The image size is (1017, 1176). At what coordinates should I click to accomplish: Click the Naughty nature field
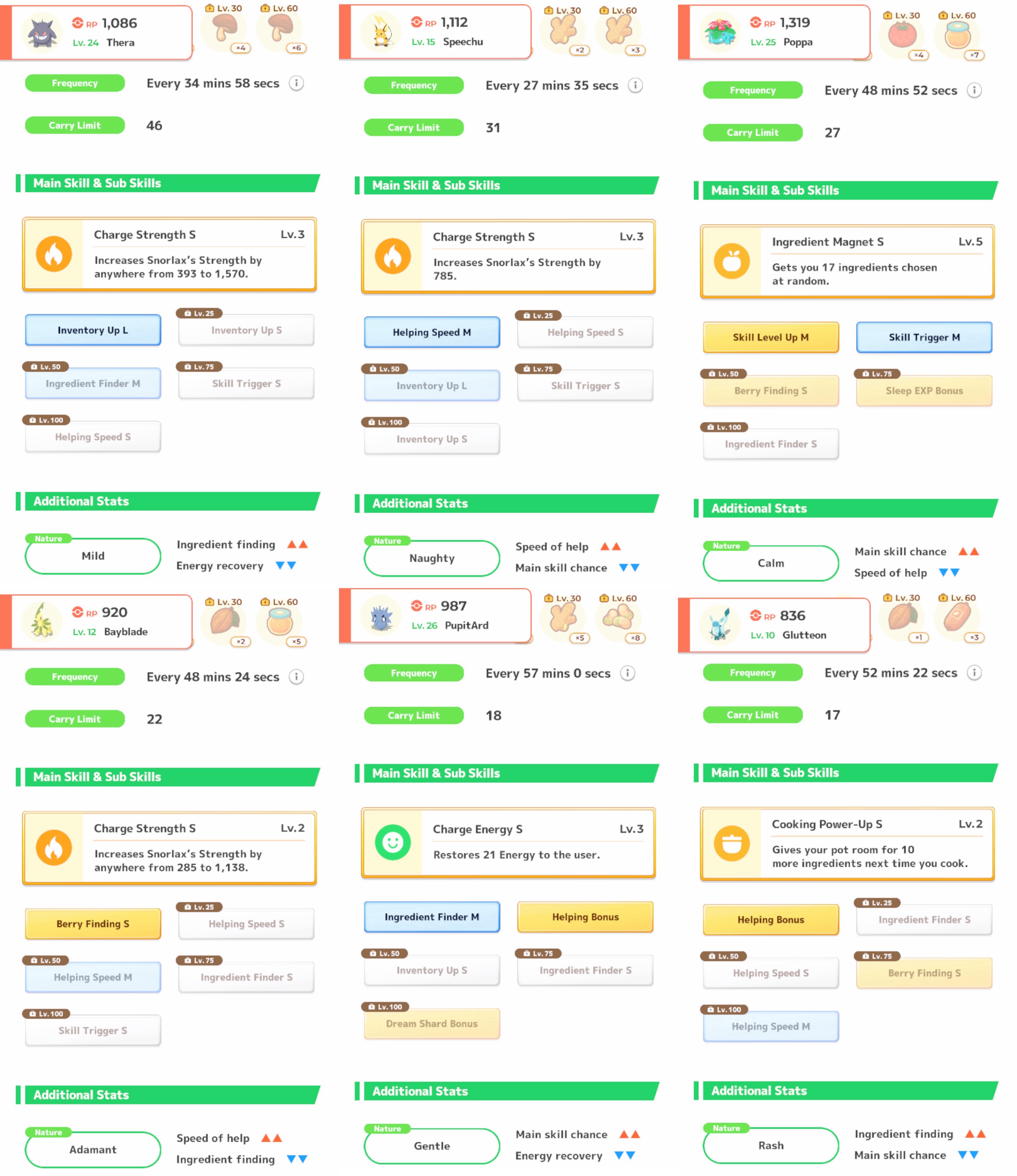[432, 558]
